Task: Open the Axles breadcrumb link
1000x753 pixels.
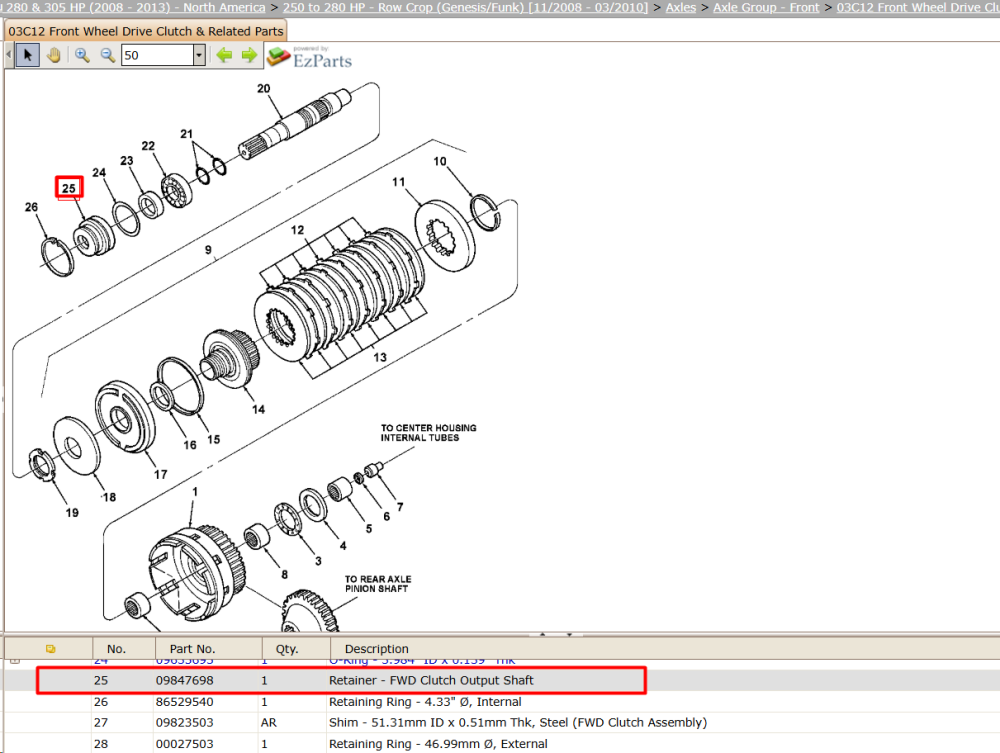Action: click(680, 8)
